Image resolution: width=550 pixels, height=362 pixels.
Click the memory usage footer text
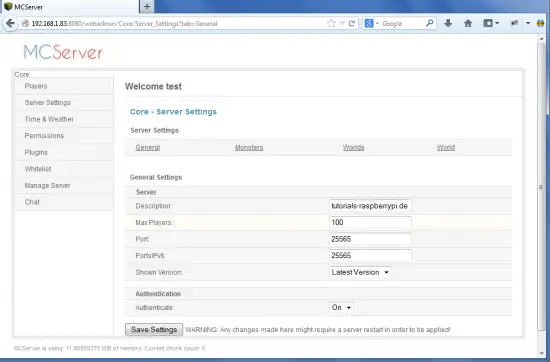click(109, 348)
